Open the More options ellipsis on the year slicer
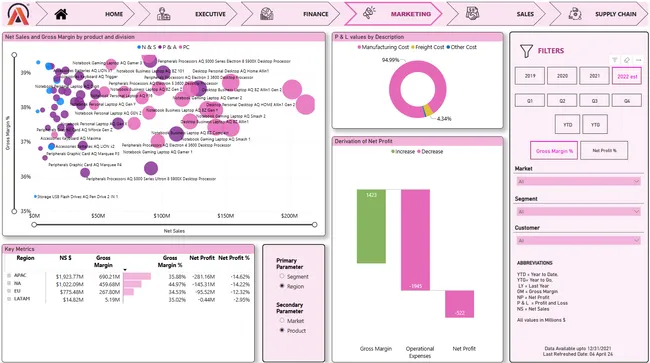Viewport: 650px width, 363px height. [638, 60]
